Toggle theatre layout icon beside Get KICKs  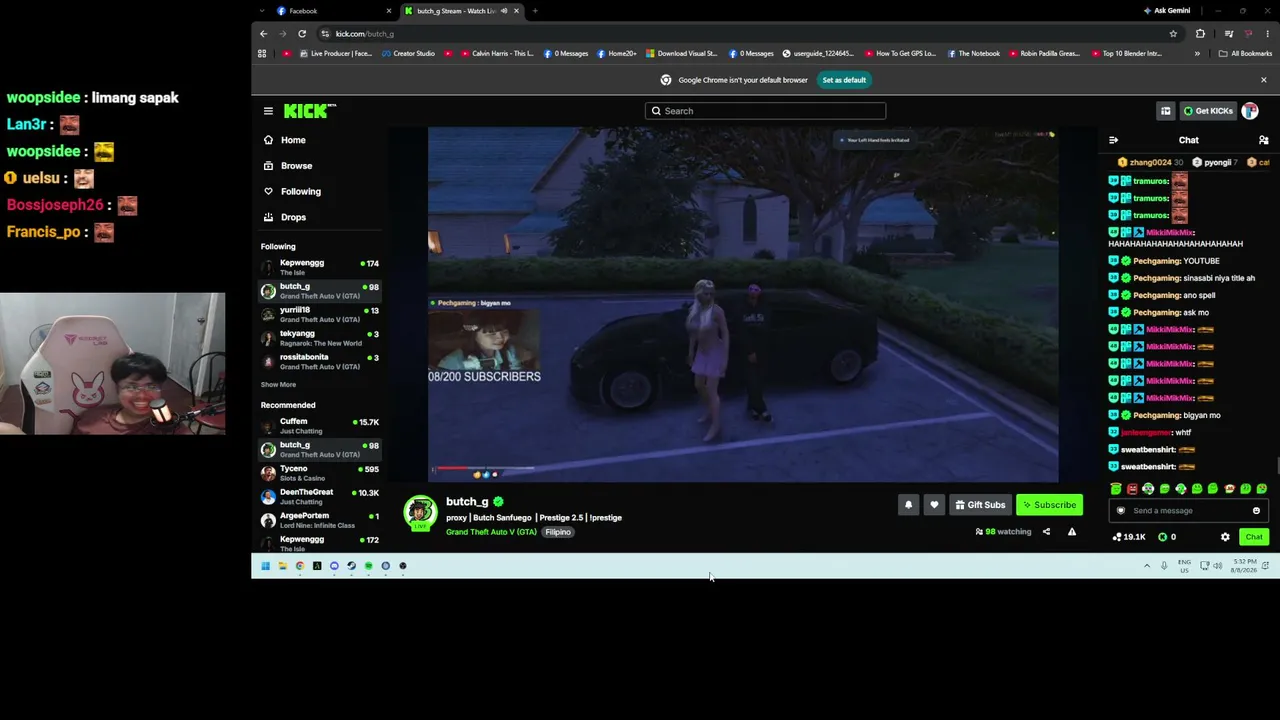1165,111
